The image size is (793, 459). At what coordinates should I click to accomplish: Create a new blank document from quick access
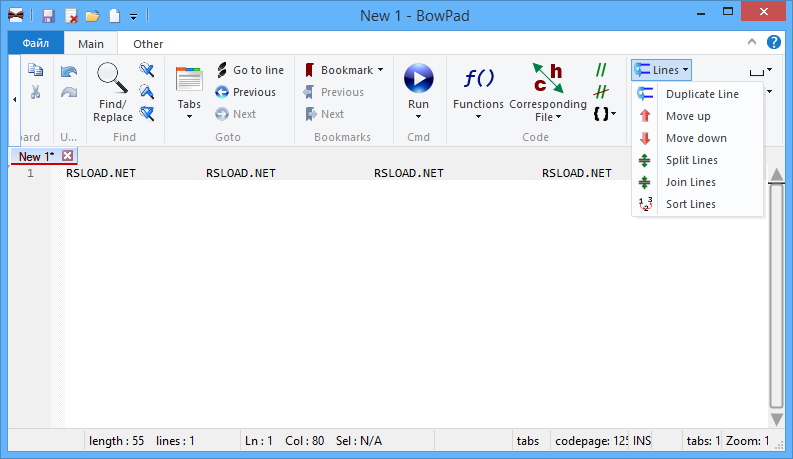pos(115,16)
